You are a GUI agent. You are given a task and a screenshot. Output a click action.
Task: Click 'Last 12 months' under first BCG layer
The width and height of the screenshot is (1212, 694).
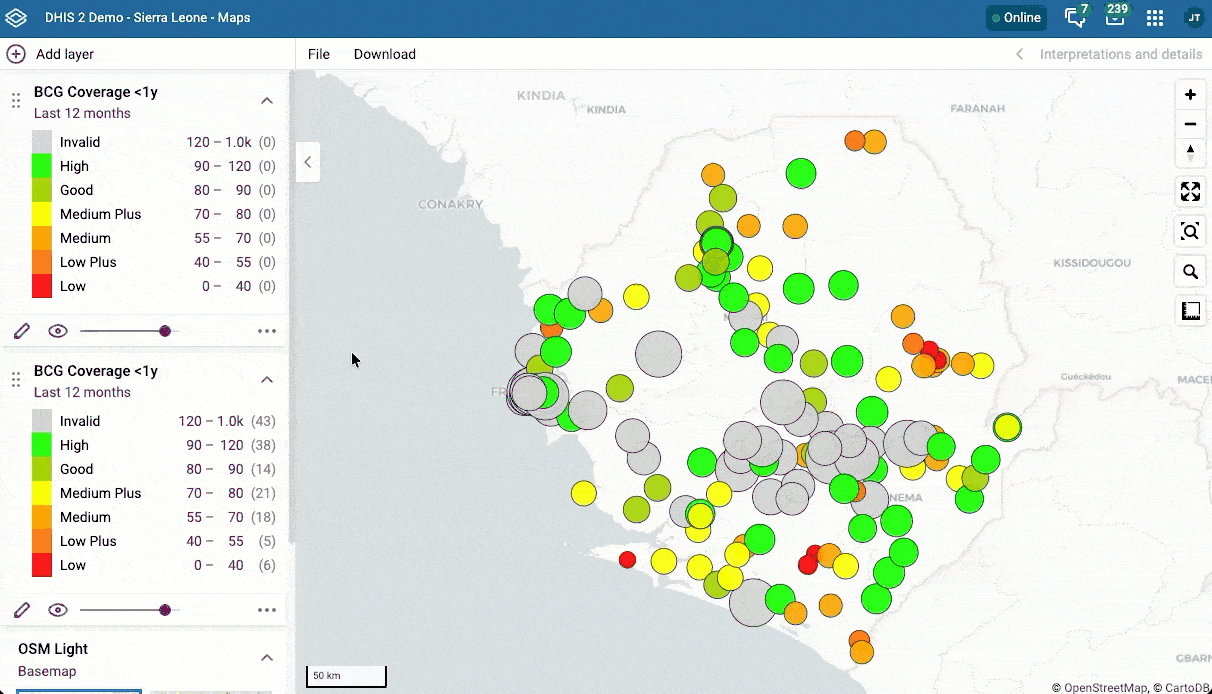pyautogui.click(x=82, y=113)
